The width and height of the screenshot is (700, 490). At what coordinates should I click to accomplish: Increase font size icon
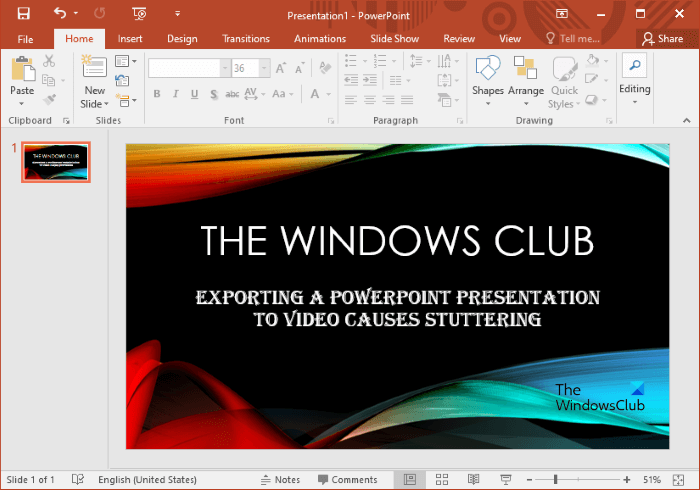click(281, 68)
